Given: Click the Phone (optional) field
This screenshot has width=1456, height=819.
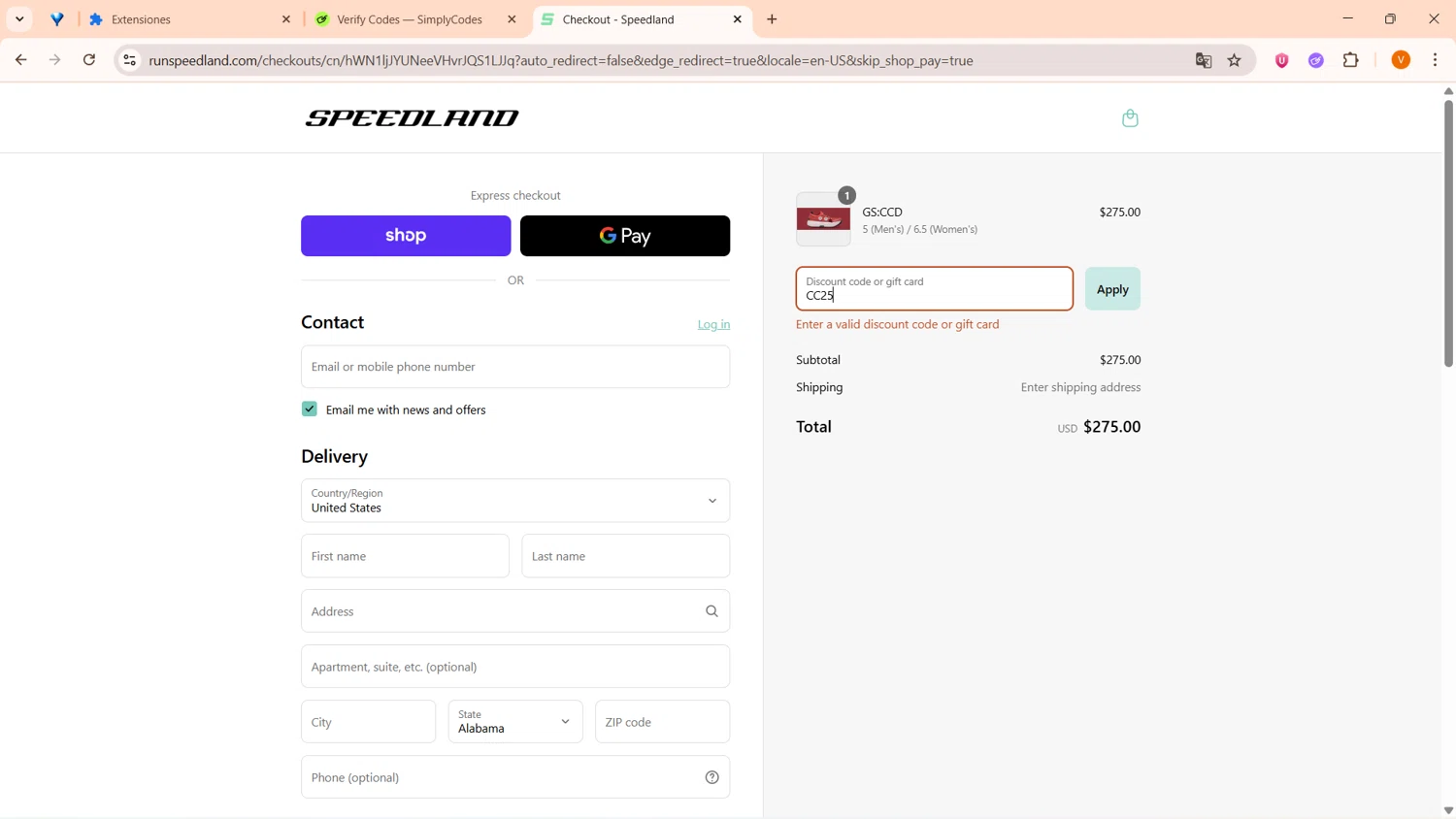Looking at the screenshot, I should click(515, 777).
